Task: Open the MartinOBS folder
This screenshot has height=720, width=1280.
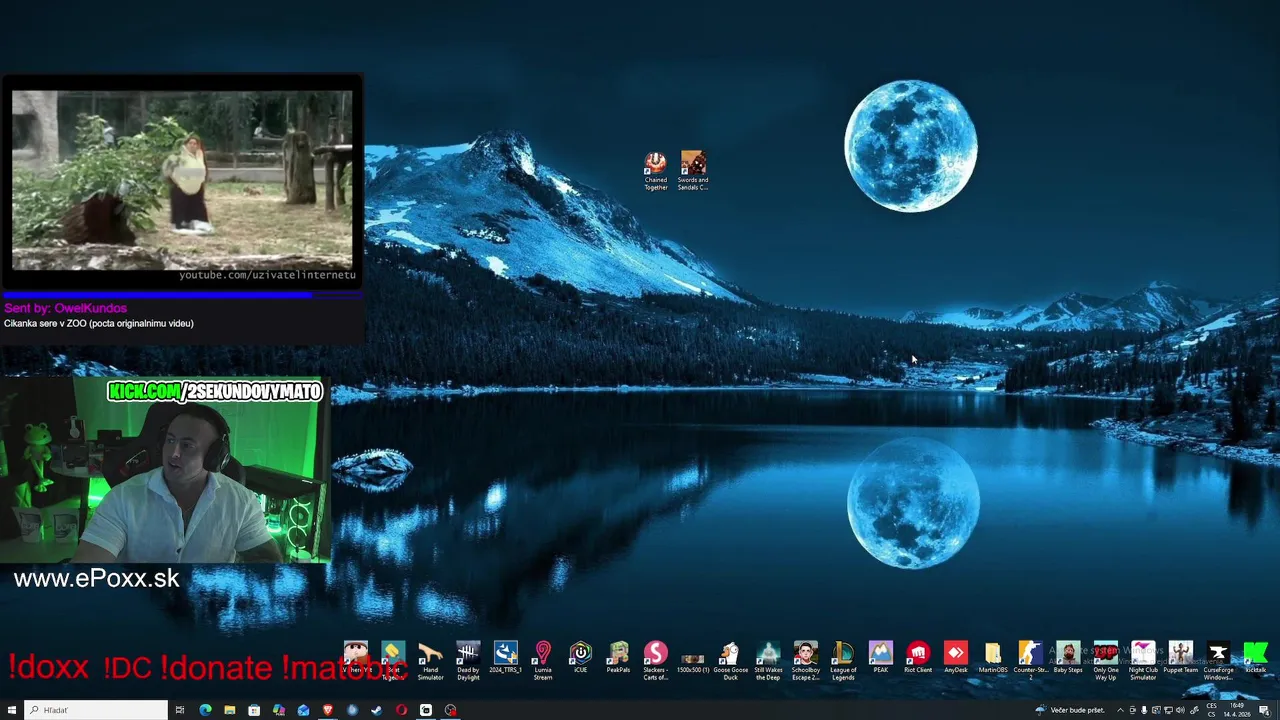Action: [993, 658]
